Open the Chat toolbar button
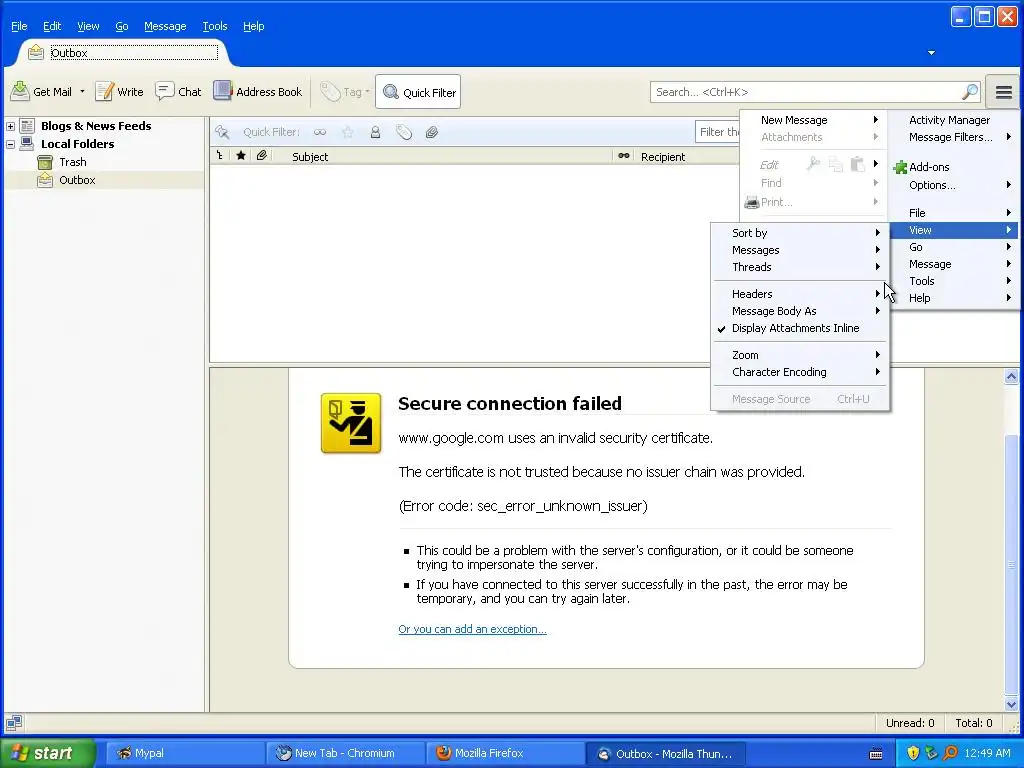The width and height of the screenshot is (1024, 768). pos(178,92)
